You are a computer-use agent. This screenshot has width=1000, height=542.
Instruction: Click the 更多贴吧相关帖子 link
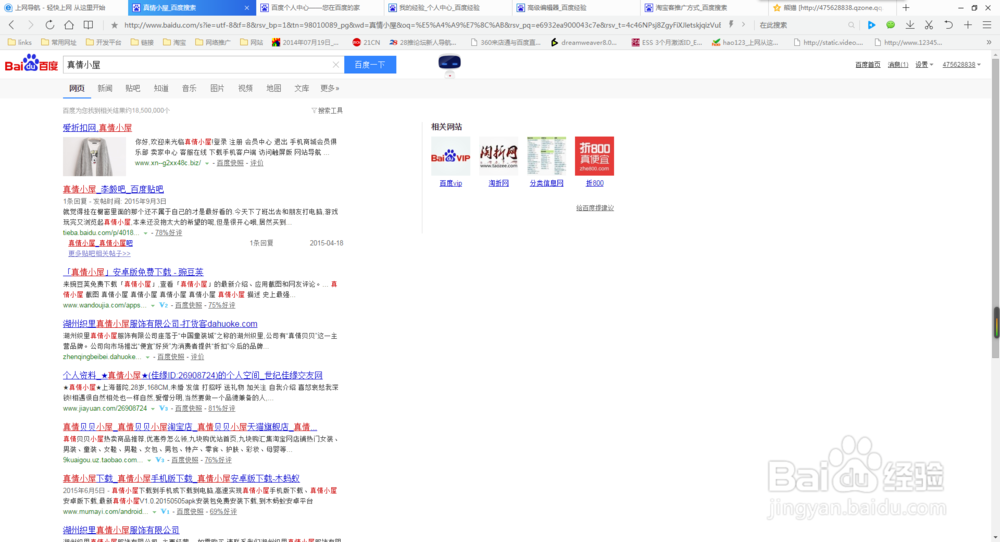[99, 254]
